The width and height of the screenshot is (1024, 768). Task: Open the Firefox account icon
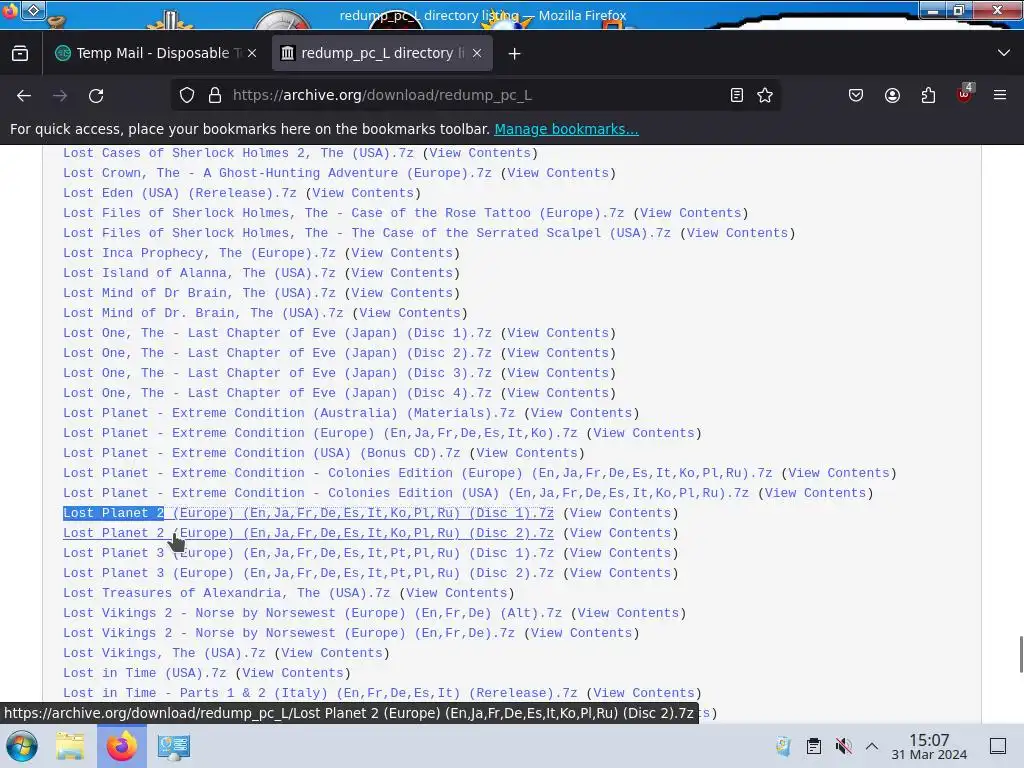[892, 95]
